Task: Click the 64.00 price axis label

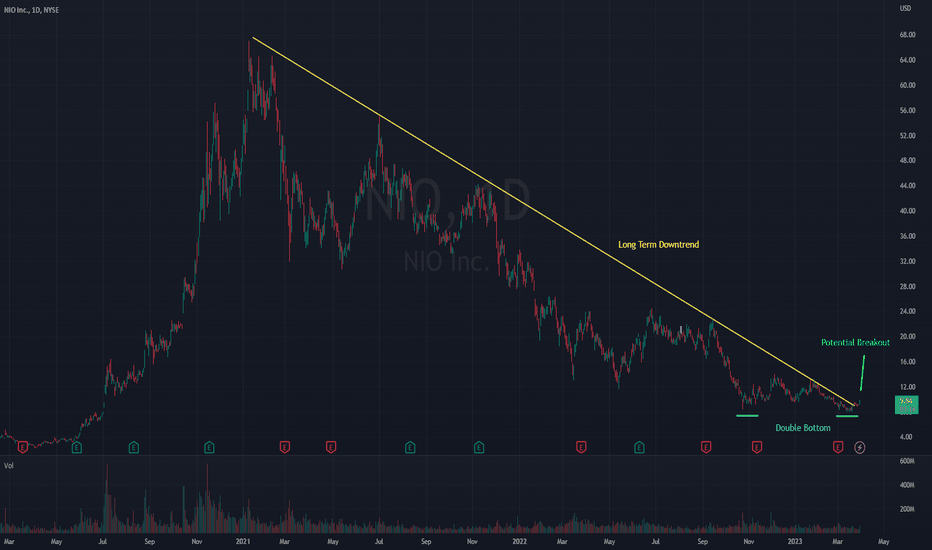Action: 907,60
